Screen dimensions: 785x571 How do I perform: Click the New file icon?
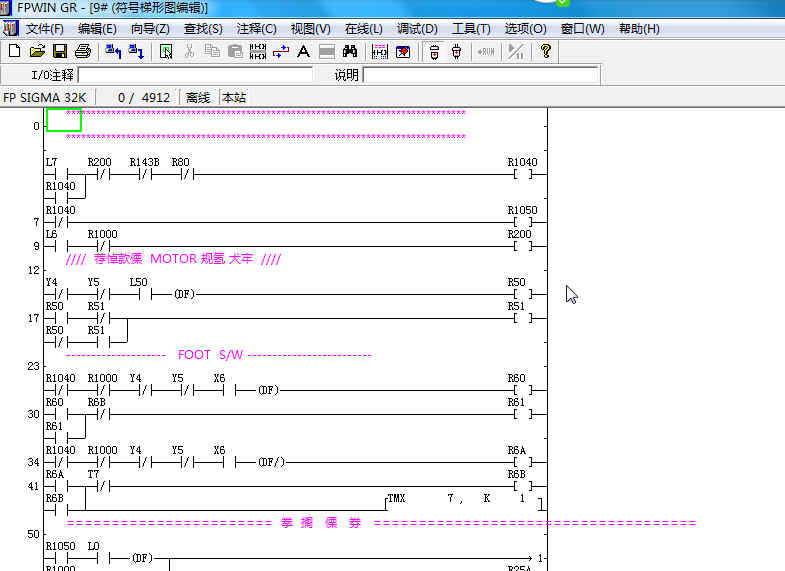point(14,51)
